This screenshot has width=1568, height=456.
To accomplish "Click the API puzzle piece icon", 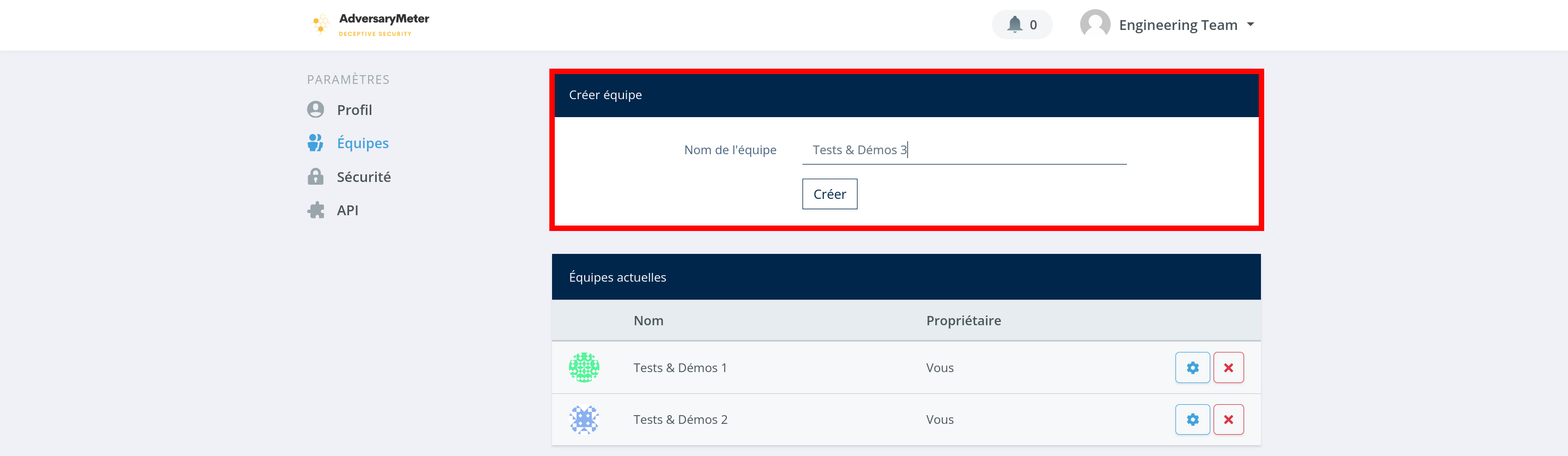I will pos(315,210).
